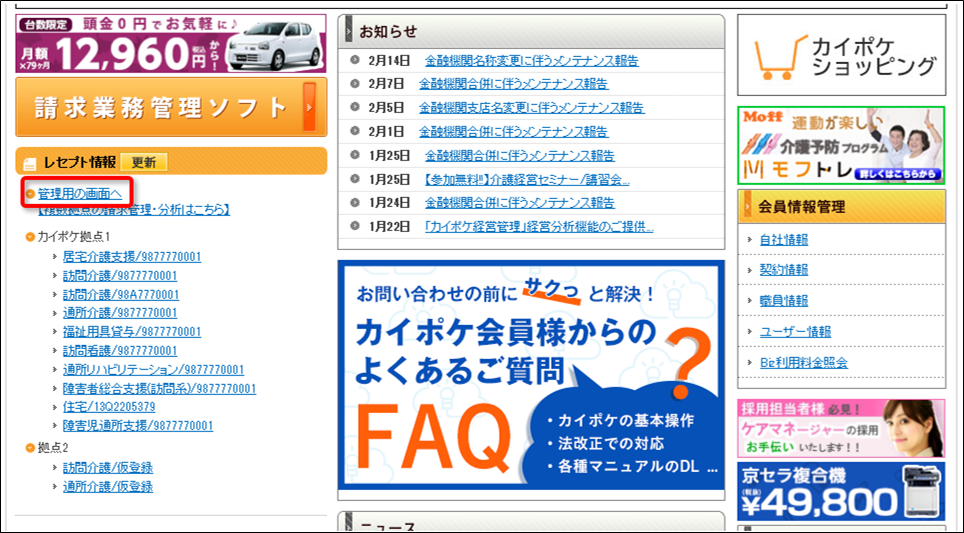The height and width of the screenshot is (533, 964).
Task: Open the カイポケショッピング cart banner
Action: point(842,55)
